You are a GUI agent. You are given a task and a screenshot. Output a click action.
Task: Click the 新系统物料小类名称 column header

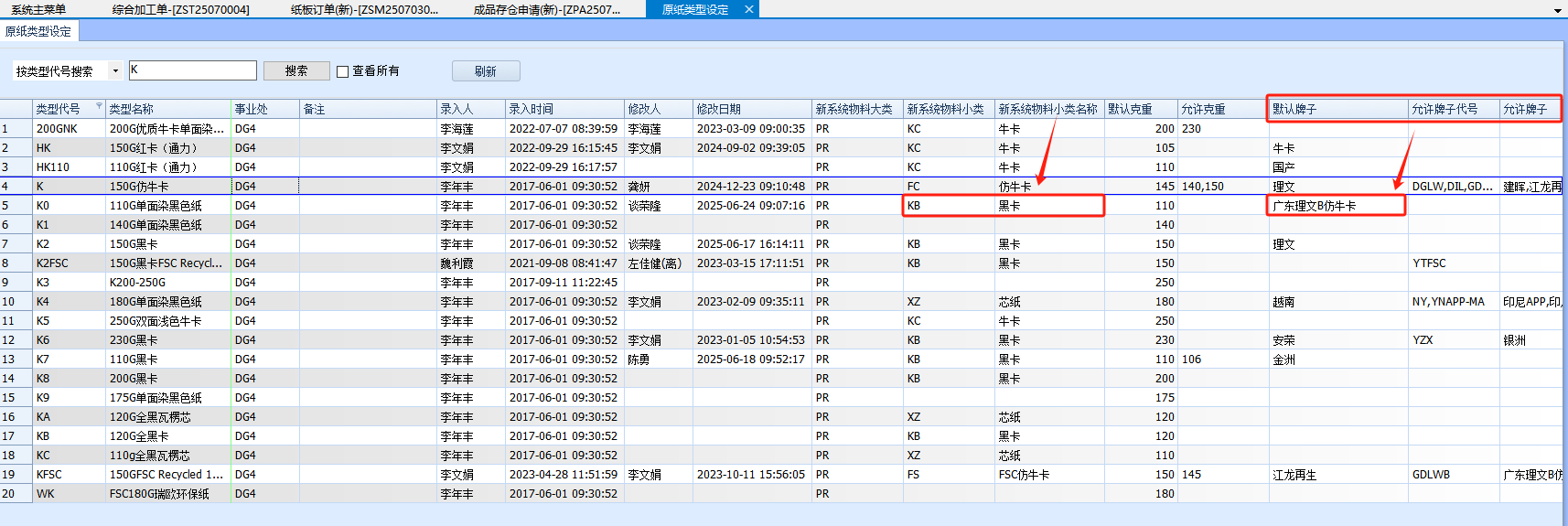pos(1049,109)
